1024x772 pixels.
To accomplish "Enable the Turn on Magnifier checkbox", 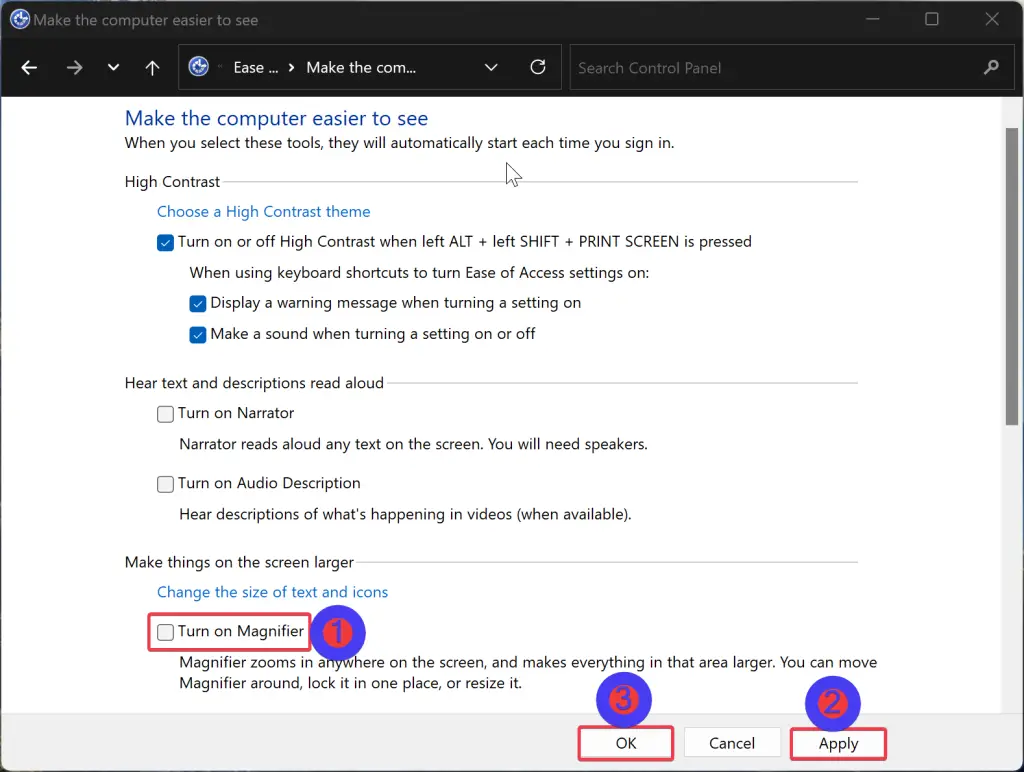I will 164,631.
